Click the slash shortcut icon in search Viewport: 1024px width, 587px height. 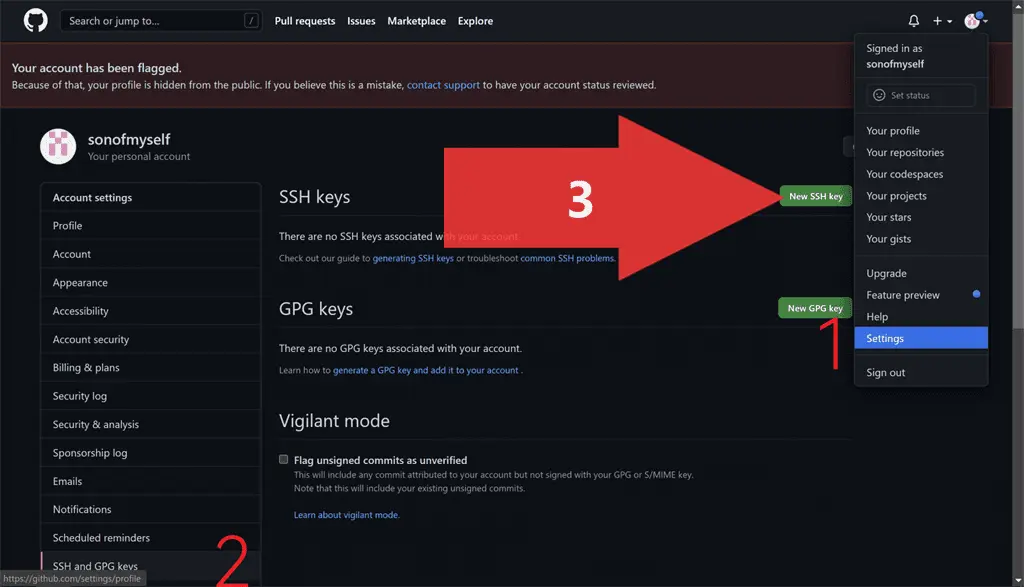[250, 21]
